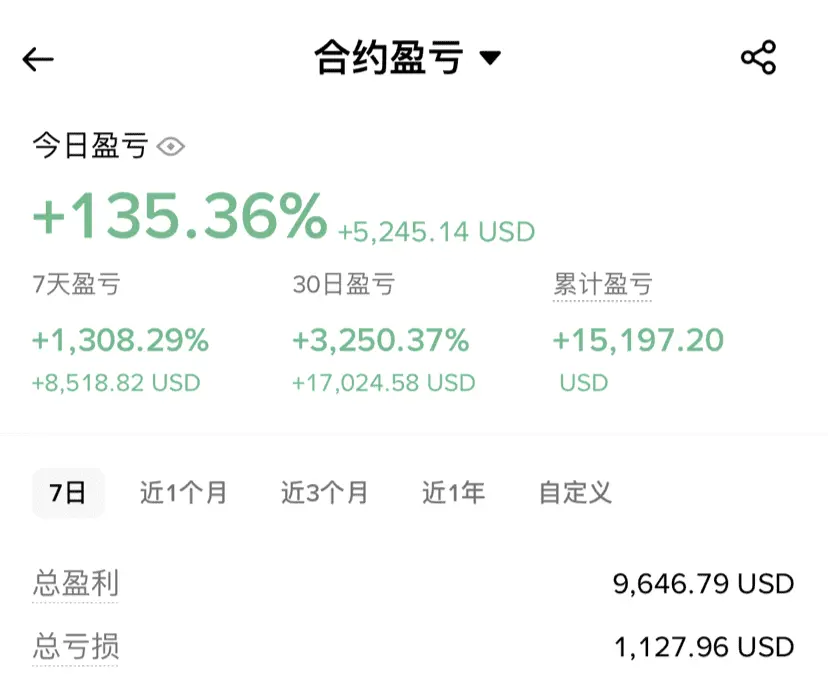Image resolution: width=828 pixels, height=693 pixels.
Task: Click the +15,197.20 cumulative value
Action: (638, 341)
